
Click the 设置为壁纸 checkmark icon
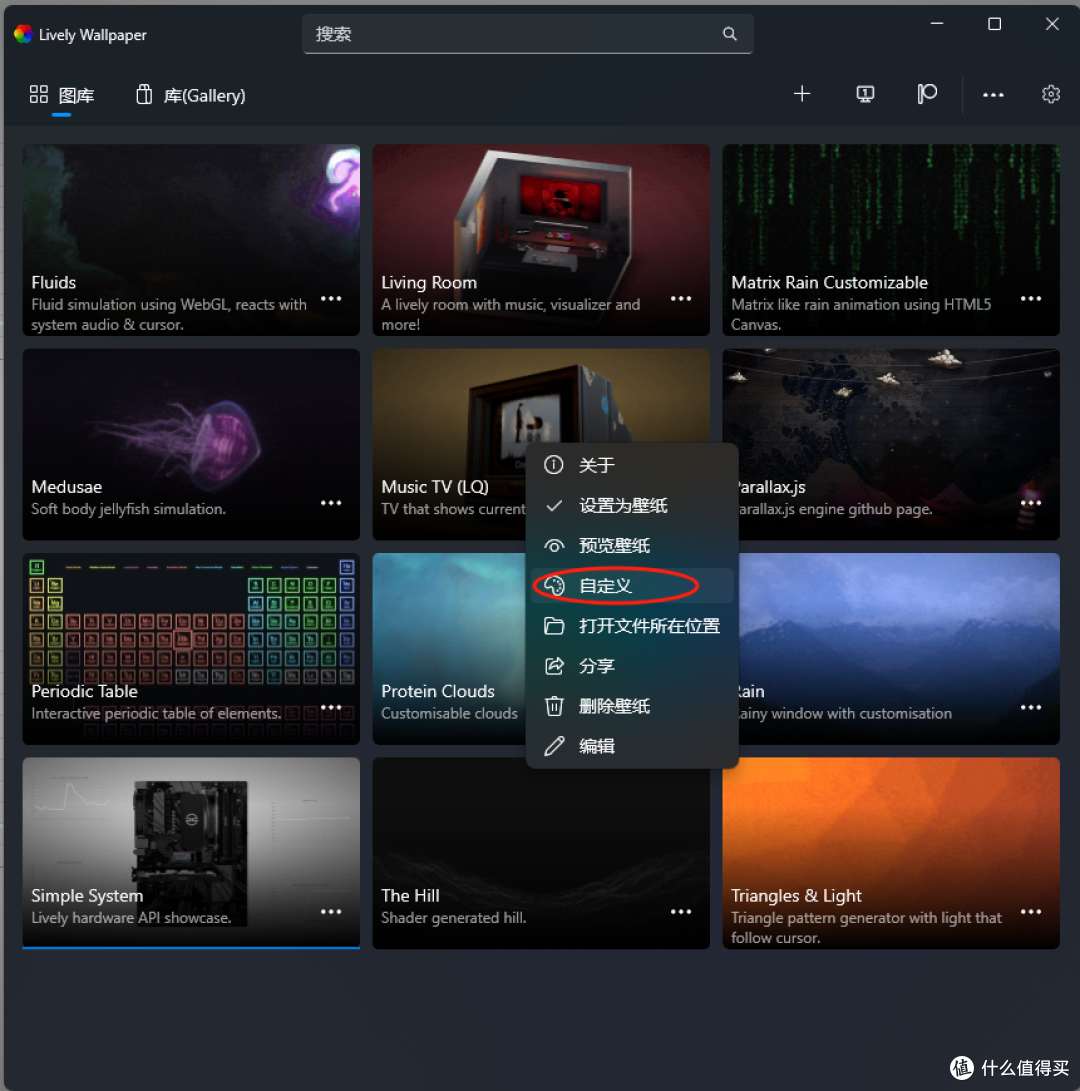(x=554, y=506)
